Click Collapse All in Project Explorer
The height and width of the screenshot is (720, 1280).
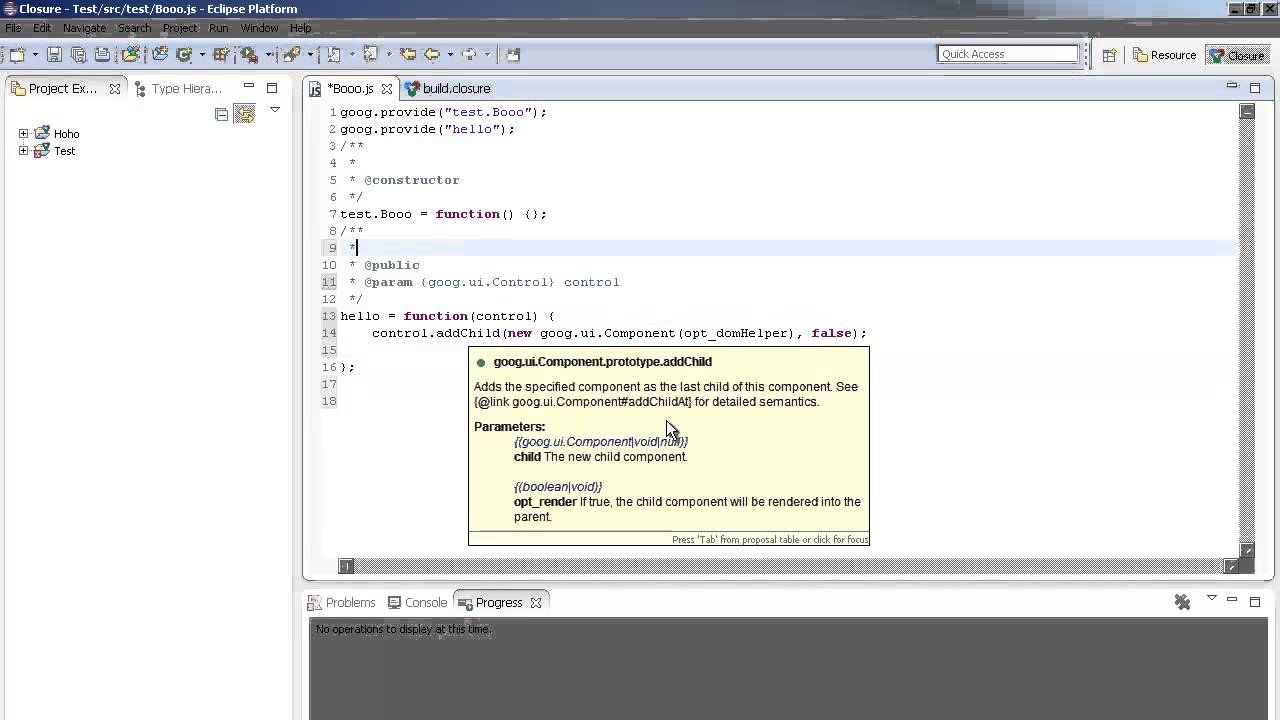(222, 115)
